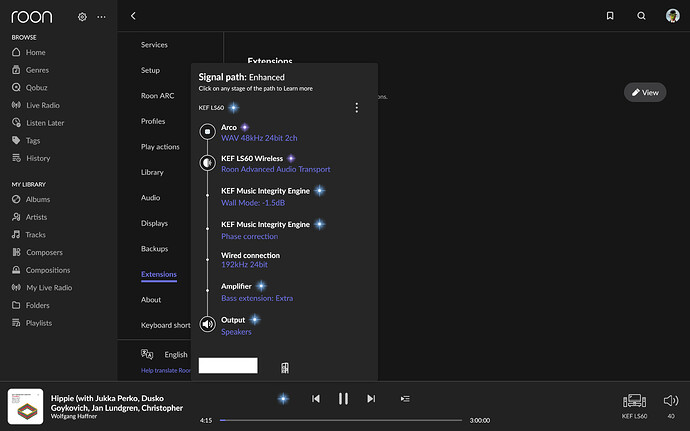
Task: Click Wall Mode: -1.5dB link
Action: pos(253,203)
